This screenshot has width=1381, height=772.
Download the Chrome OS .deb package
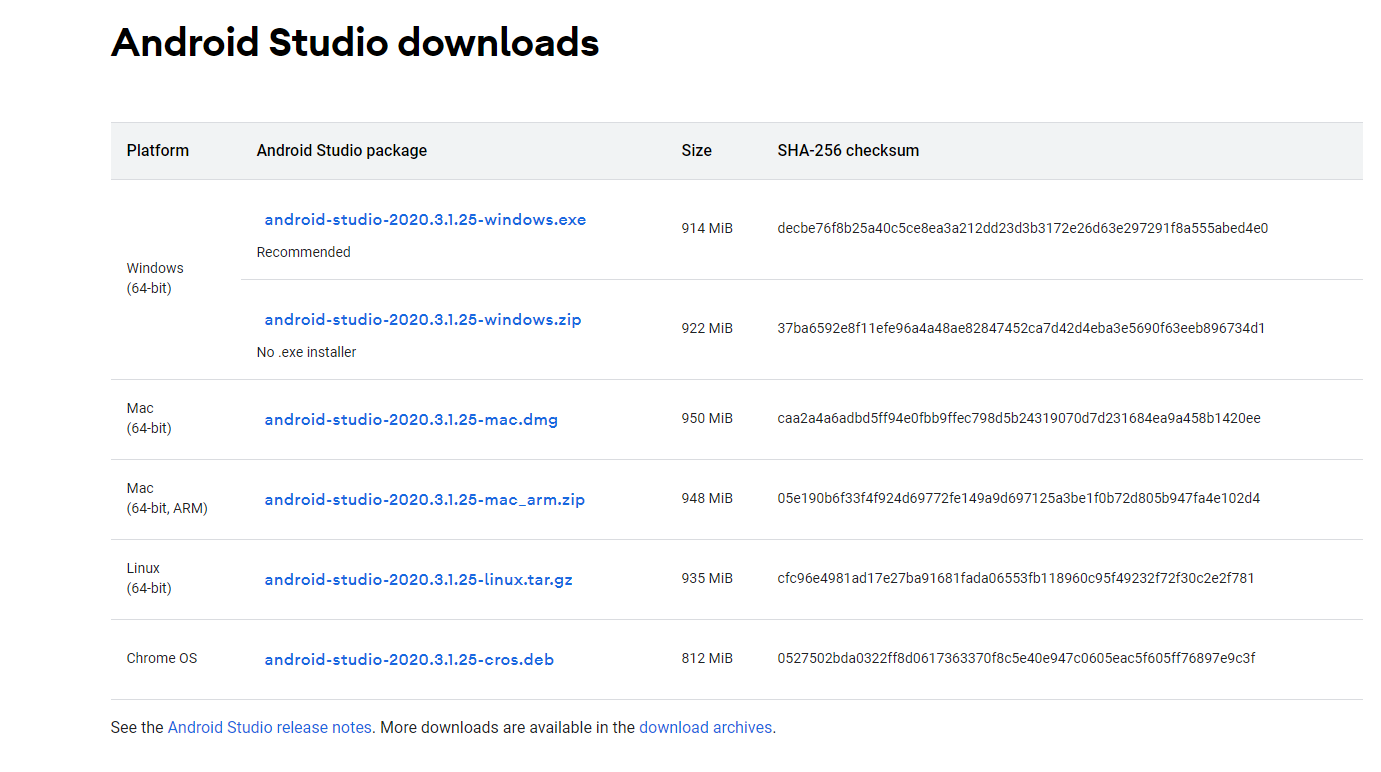(409, 658)
